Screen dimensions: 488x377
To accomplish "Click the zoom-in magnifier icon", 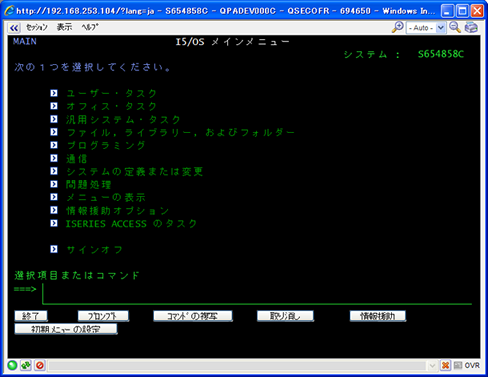I will [397, 27].
